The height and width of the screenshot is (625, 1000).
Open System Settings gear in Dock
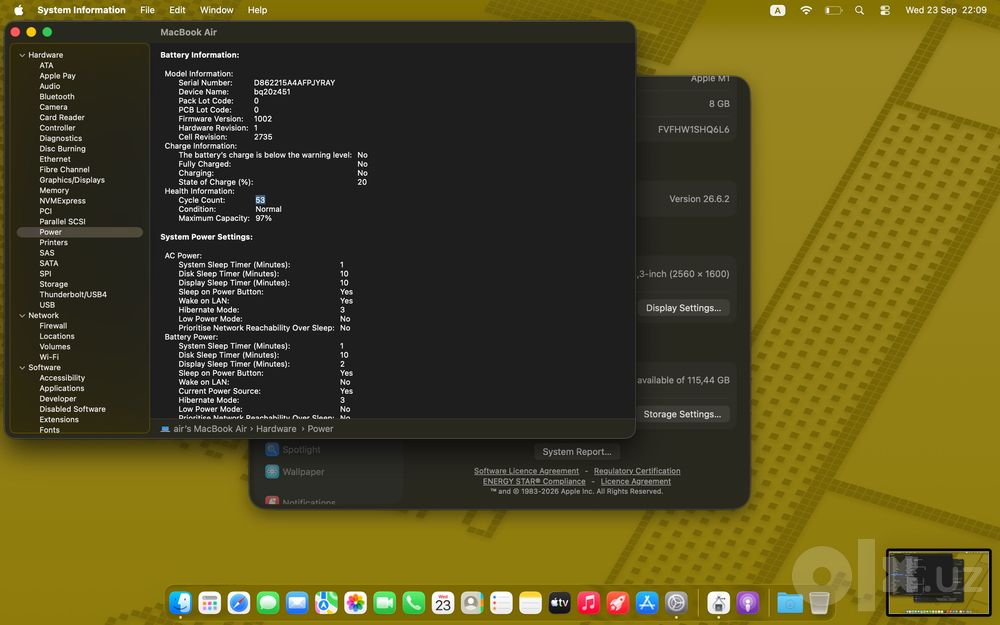pyautogui.click(x=677, y=602)
